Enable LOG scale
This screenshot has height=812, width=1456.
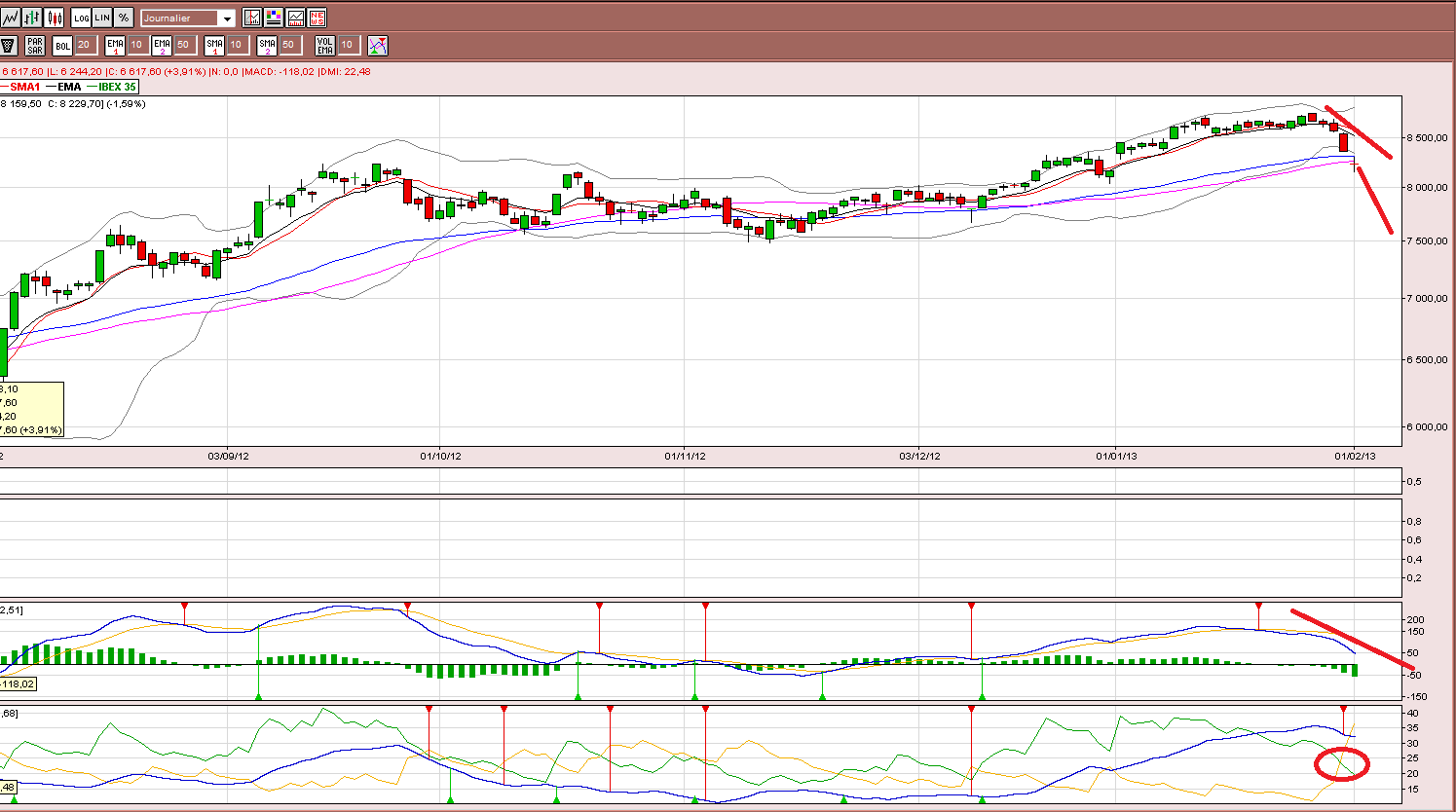point(81,18)
